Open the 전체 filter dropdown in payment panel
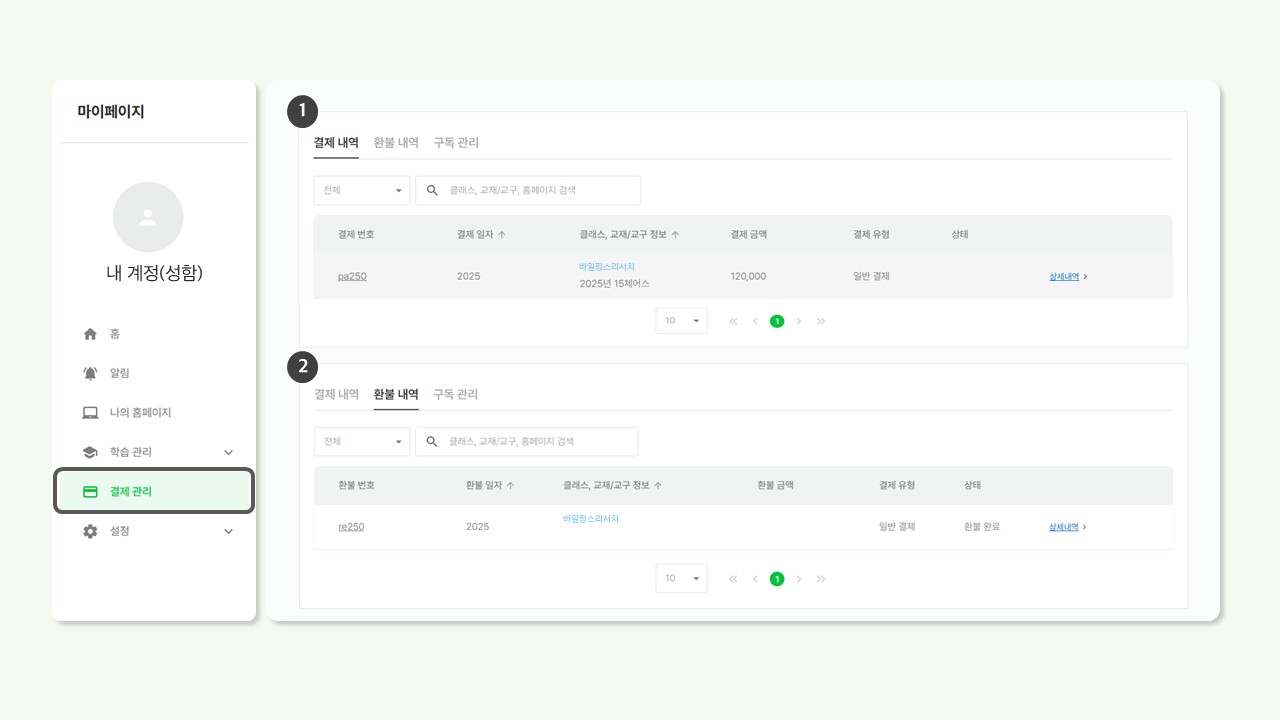 tap(361, 190)
